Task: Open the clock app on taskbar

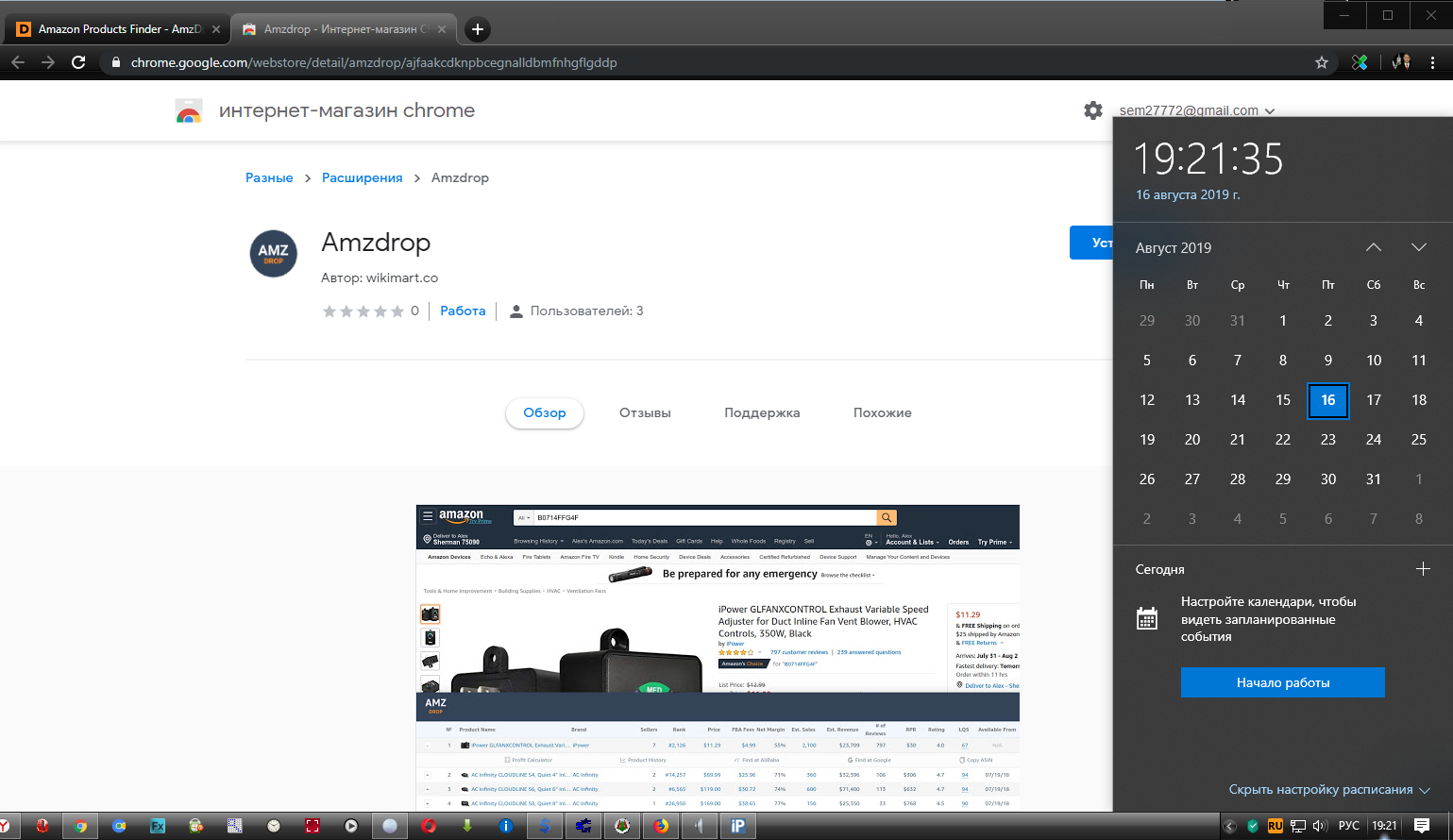Action: [x=274, y=826]
